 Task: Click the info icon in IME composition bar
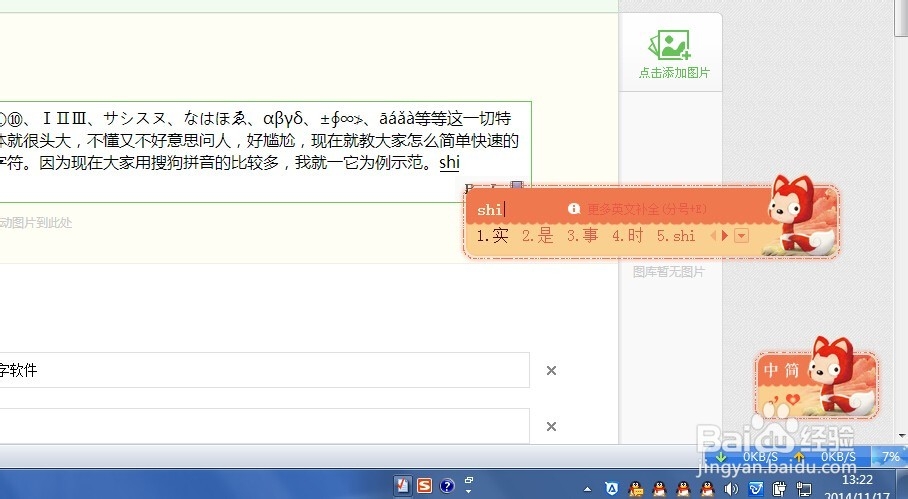coord(574,208)
